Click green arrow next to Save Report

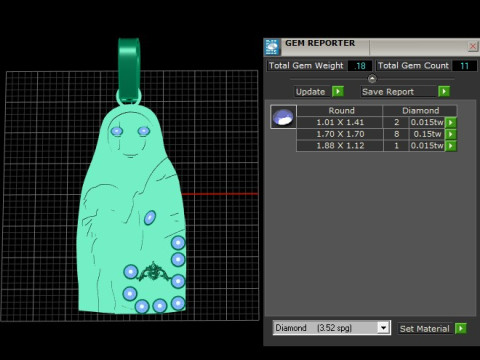444,91
